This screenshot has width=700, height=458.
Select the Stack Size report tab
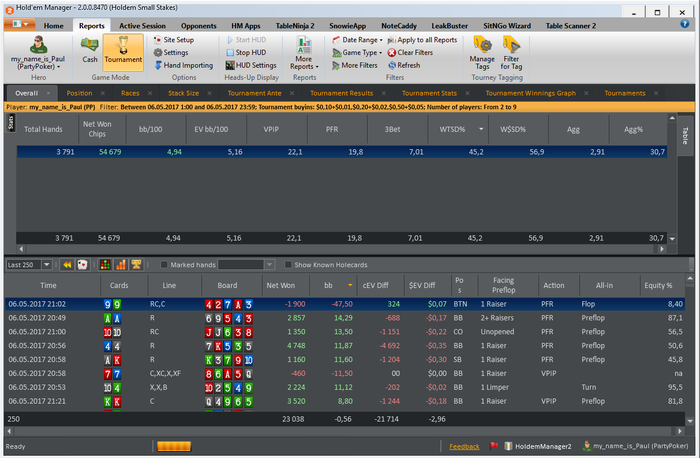click(x=183, y=93)
